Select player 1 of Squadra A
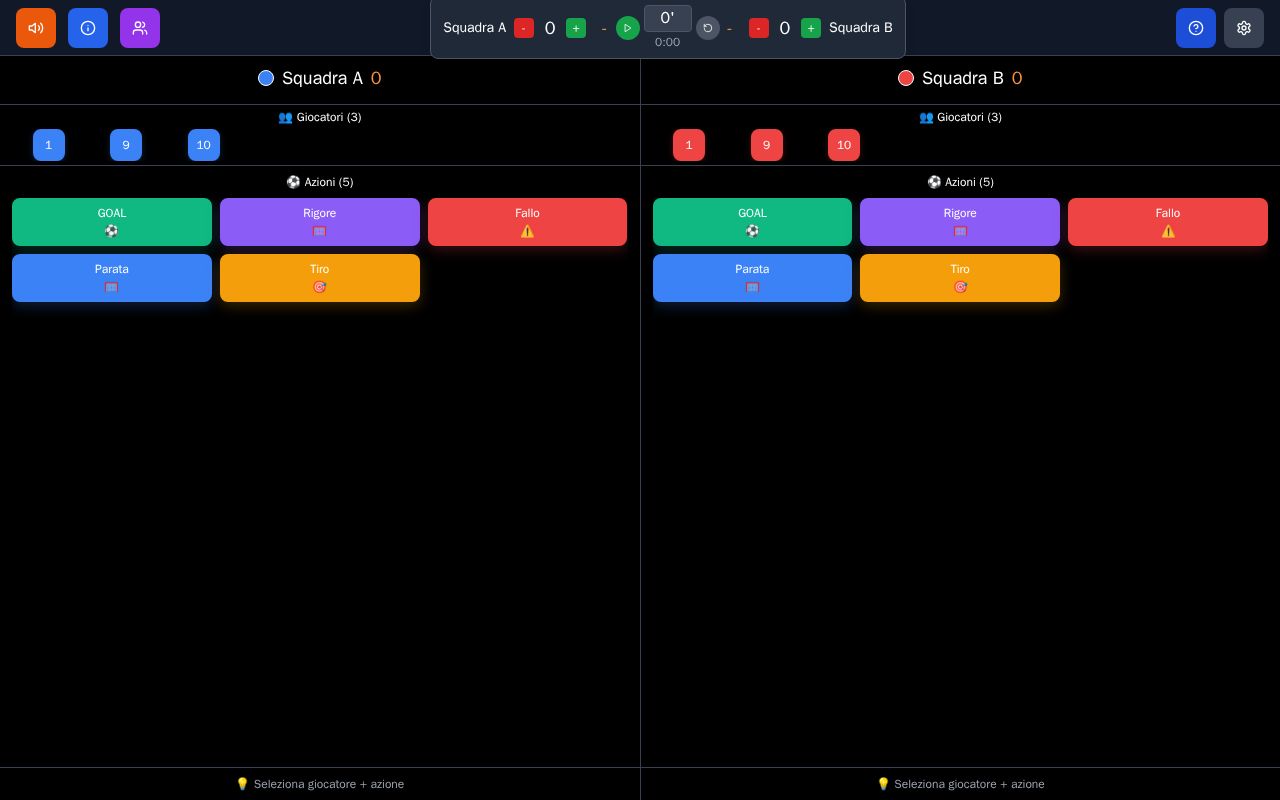The width and height of the screenshot is (1280, 800). 49,145
